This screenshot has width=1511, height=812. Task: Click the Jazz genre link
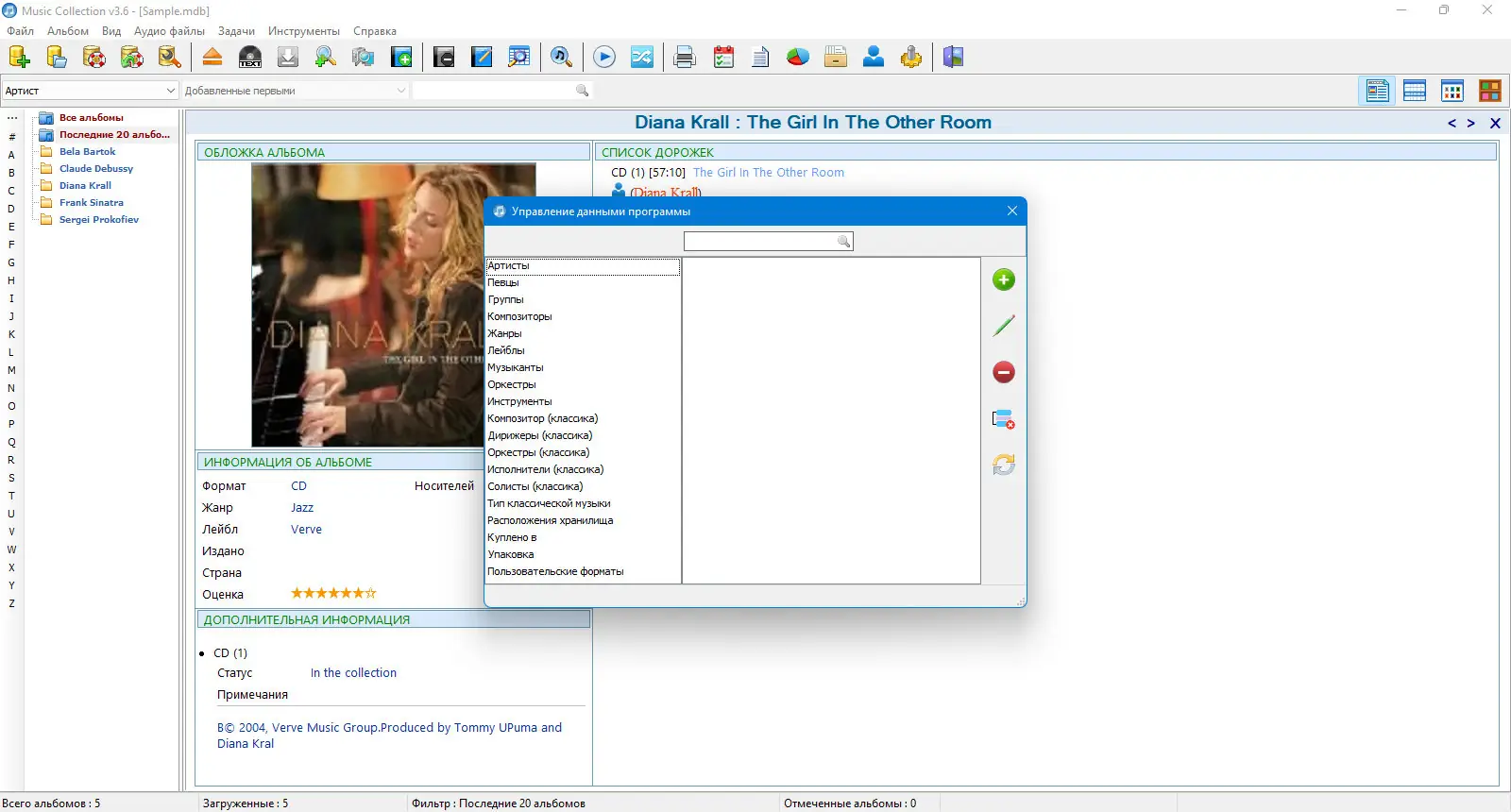pyautogui.click(x=302, y=508)
